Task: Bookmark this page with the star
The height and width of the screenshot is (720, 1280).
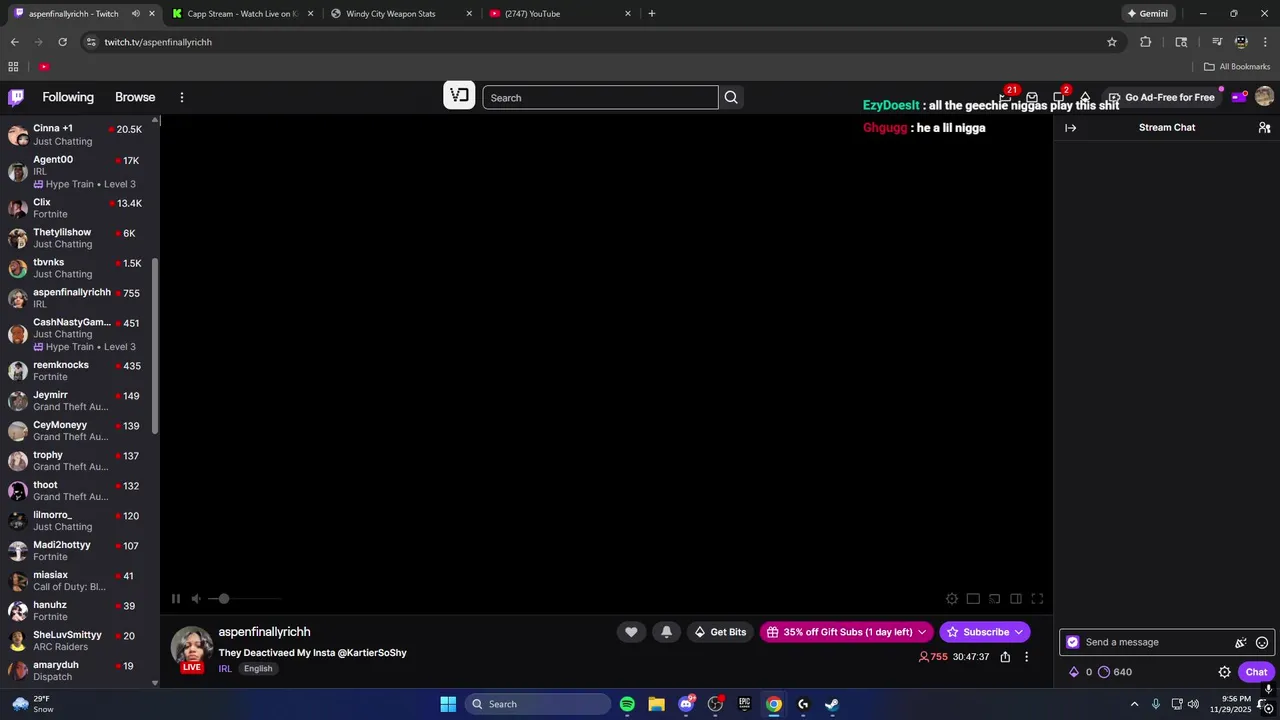Action: [1111, 42]
